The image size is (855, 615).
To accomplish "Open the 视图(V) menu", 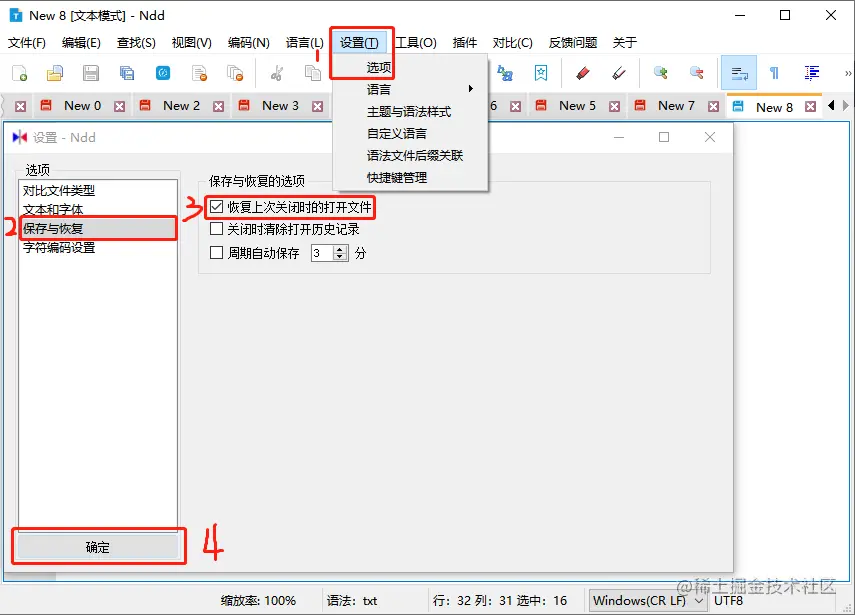I will pyautogui.click(x=191, y=43).
